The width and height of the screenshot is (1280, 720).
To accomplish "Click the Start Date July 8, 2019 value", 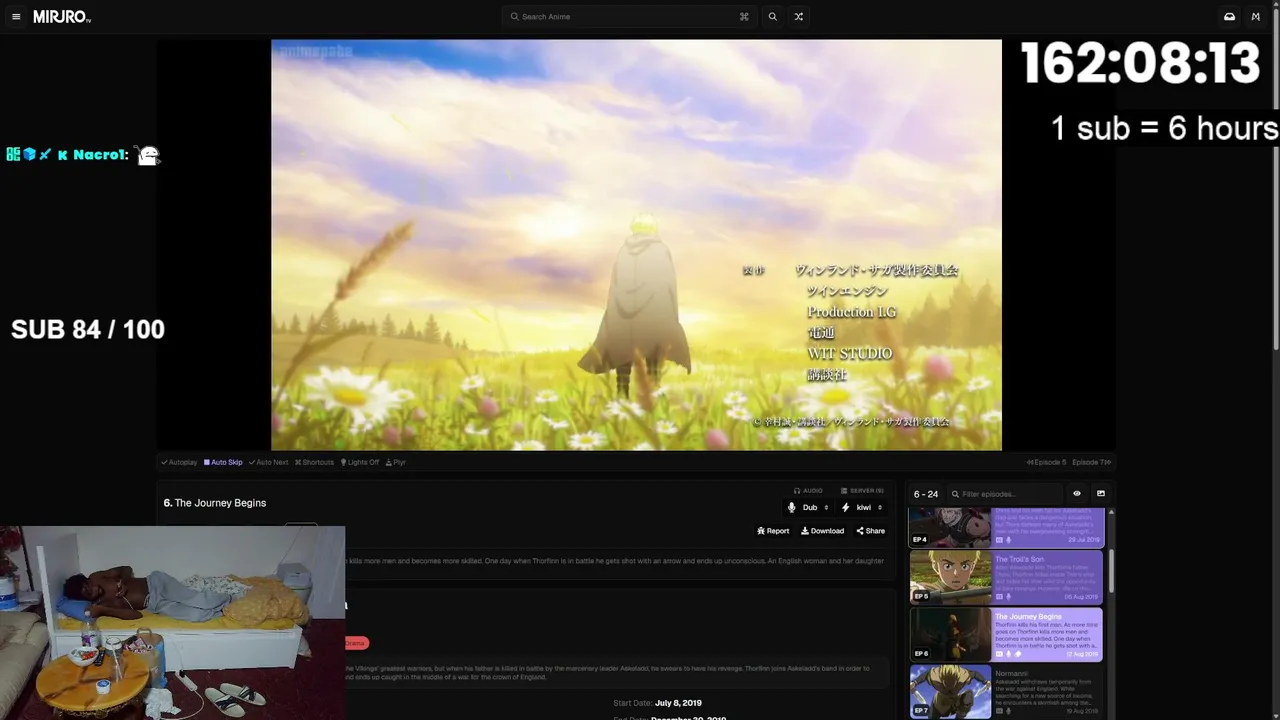I will pos(678,703).
